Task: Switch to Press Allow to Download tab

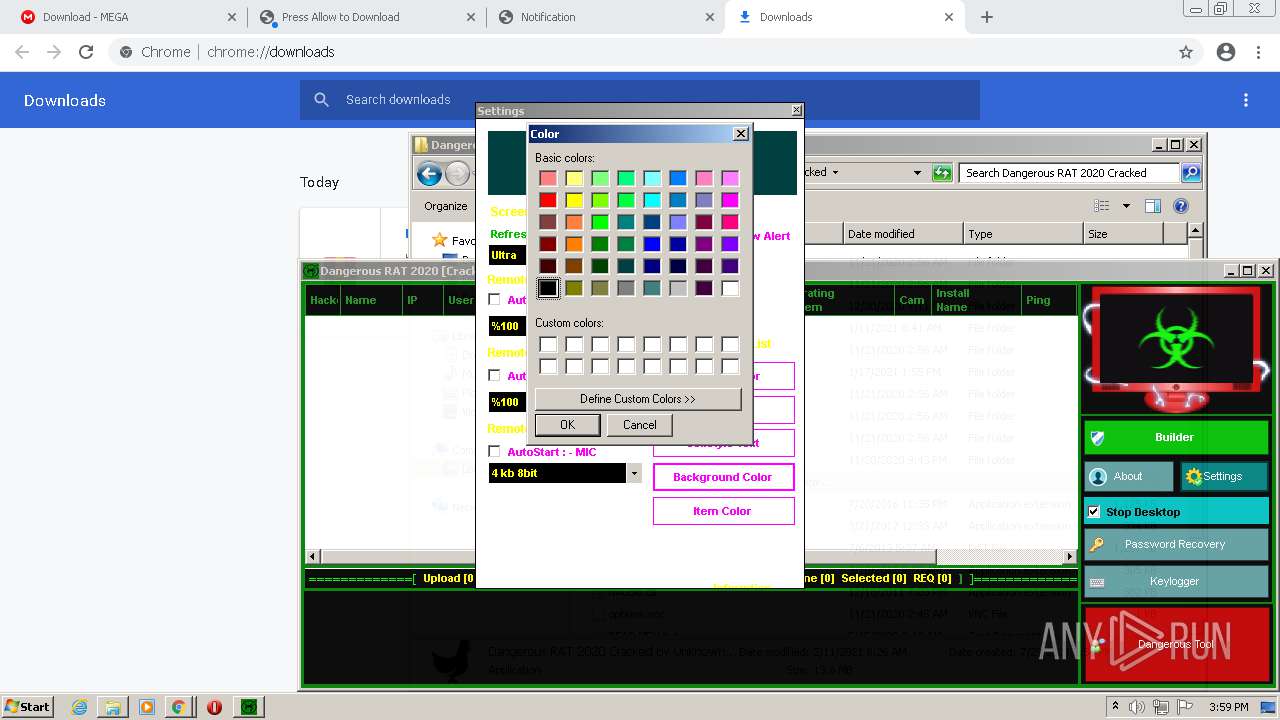Action: pos(365,17)
